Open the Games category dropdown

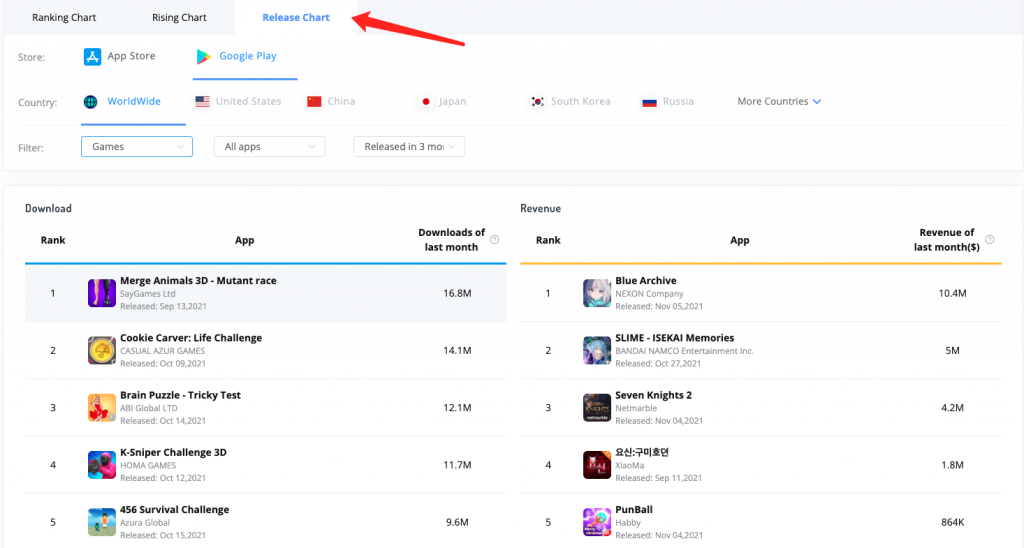click(136, 147)
